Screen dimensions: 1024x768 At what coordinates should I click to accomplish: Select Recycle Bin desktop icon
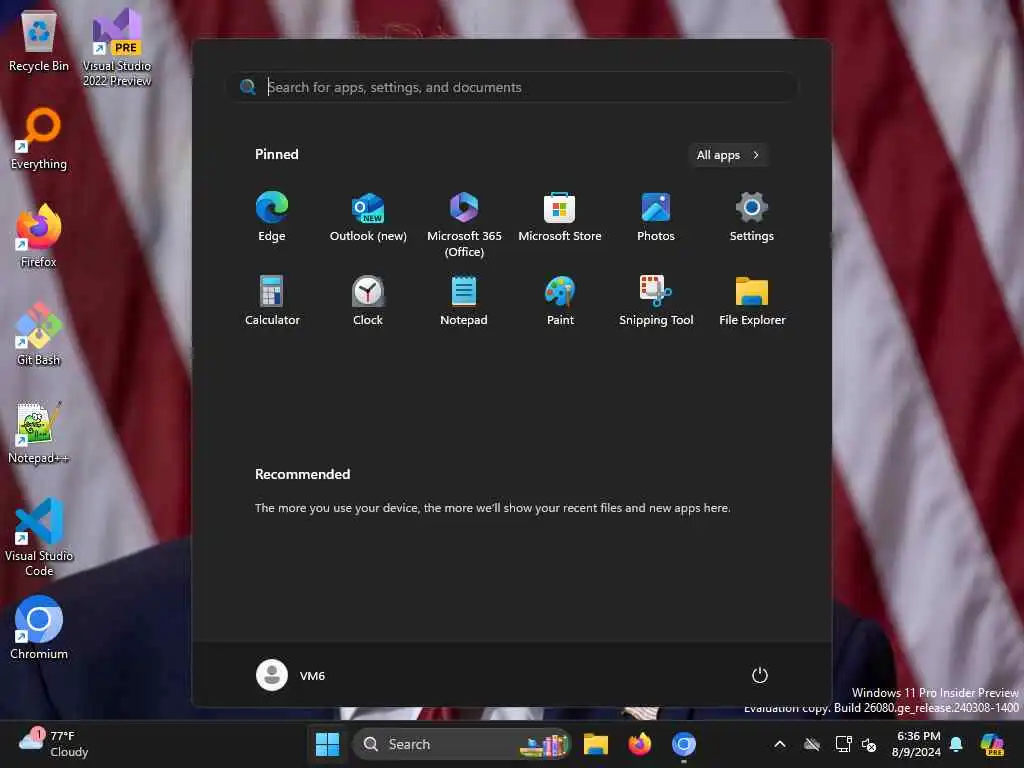[x=39, y=42]
